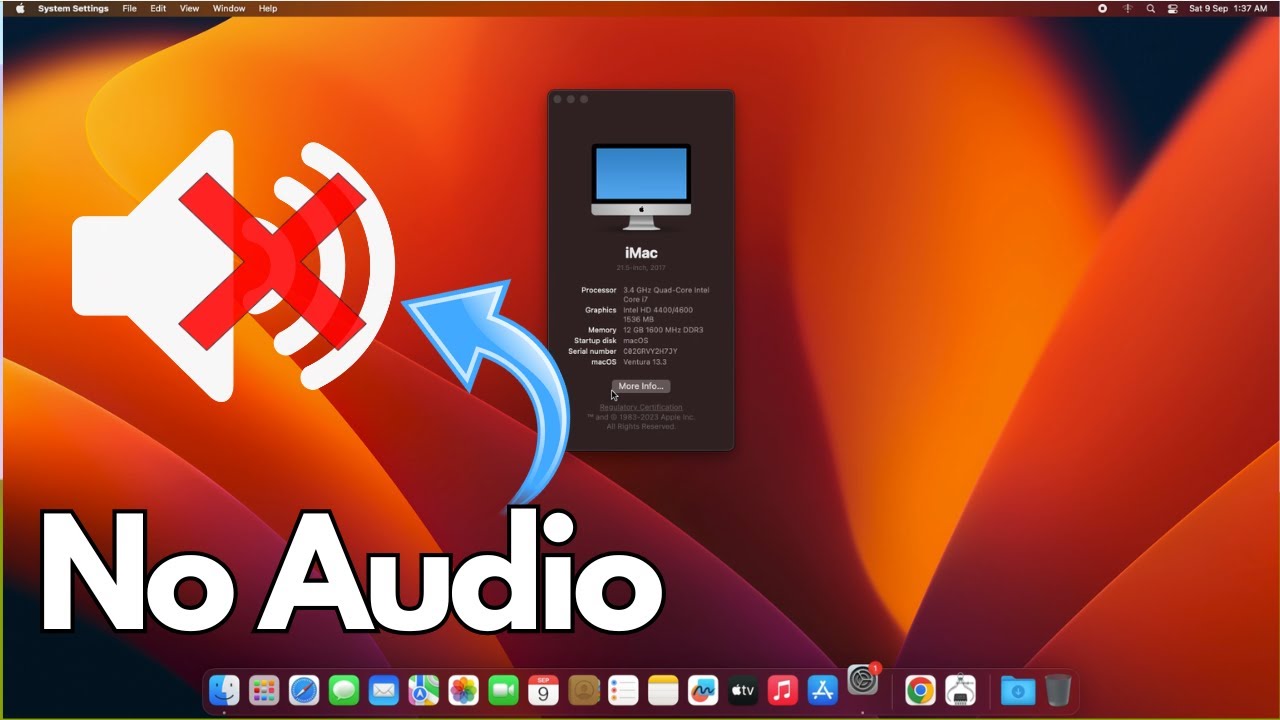Open Wi-Fi status in menu bar
Screen dimensions: 1280x720
(x=1127, y=8)
